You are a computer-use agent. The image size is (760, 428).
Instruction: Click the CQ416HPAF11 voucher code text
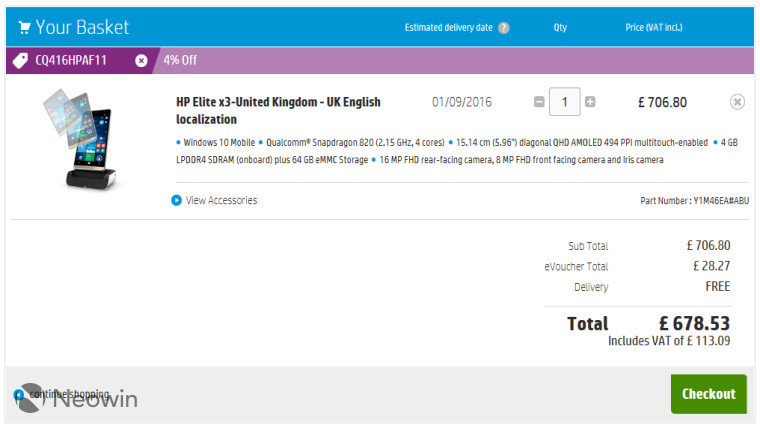[71, 61]
